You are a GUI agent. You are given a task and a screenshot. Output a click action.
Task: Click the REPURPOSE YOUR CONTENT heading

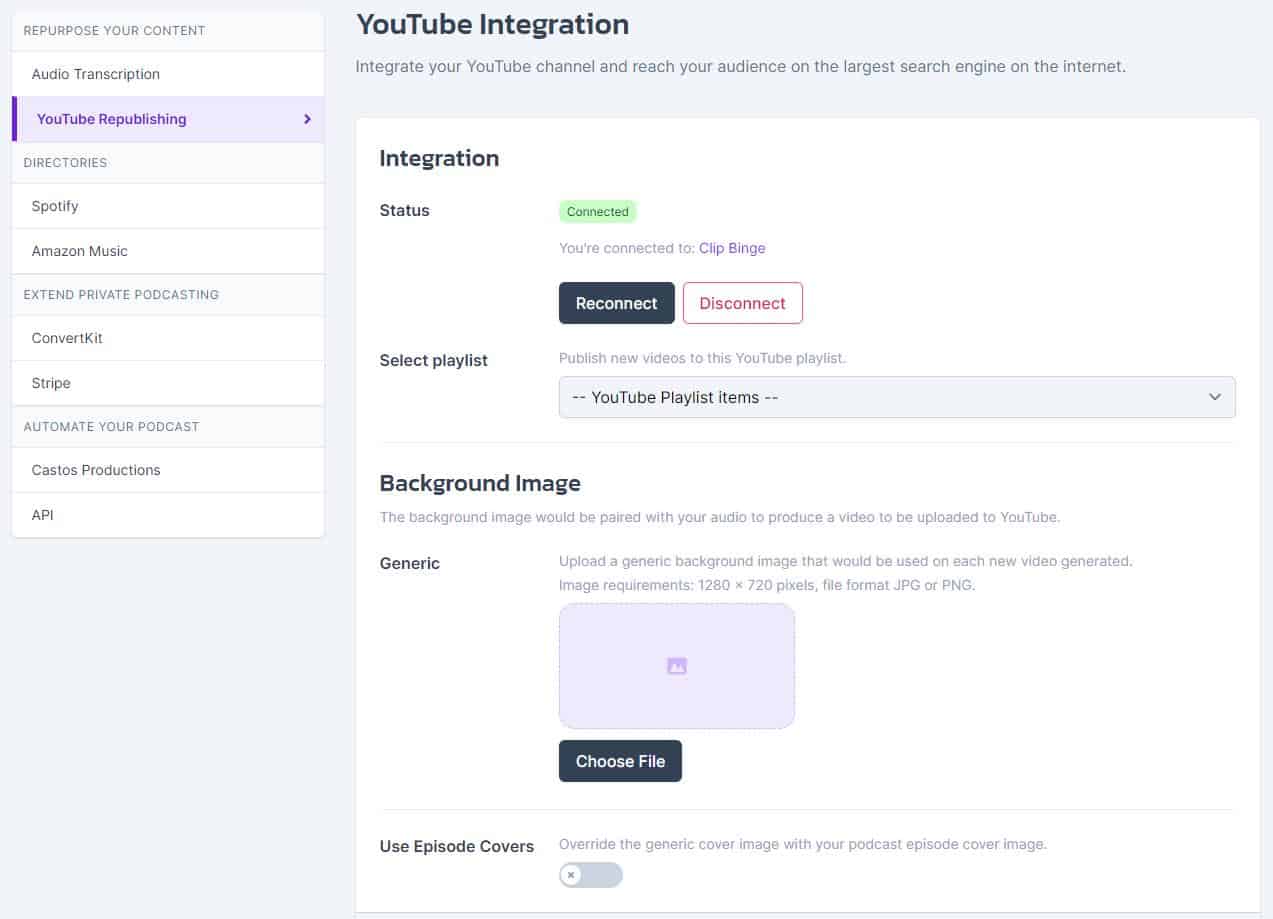[x=114, y=30]
